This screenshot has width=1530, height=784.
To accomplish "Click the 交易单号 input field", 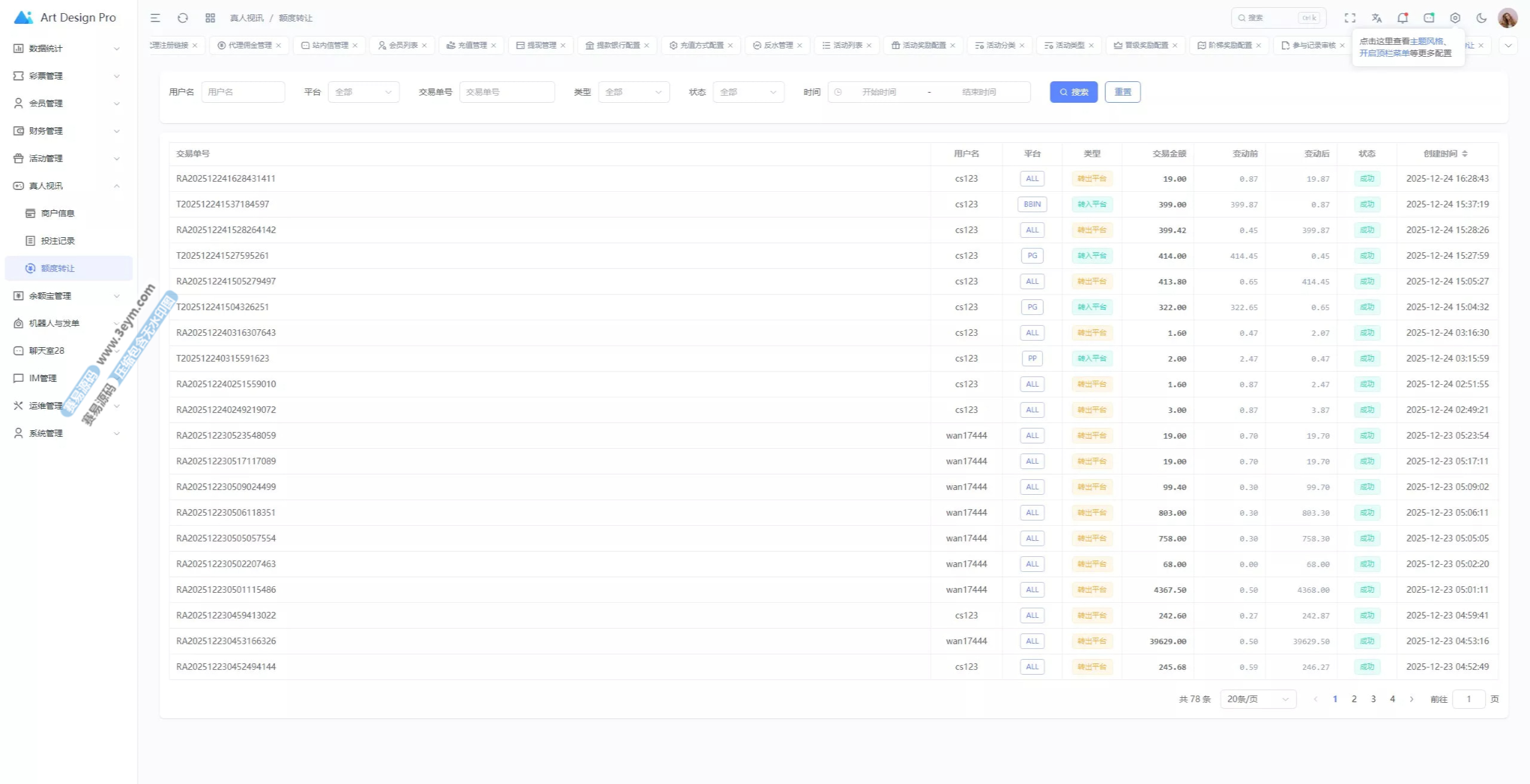I will click(507, 92).
